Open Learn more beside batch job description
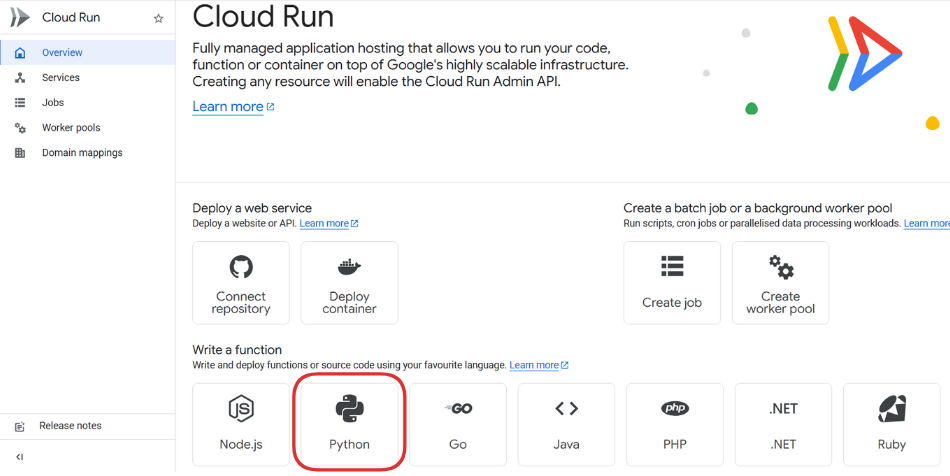 [x=927, y=223]
